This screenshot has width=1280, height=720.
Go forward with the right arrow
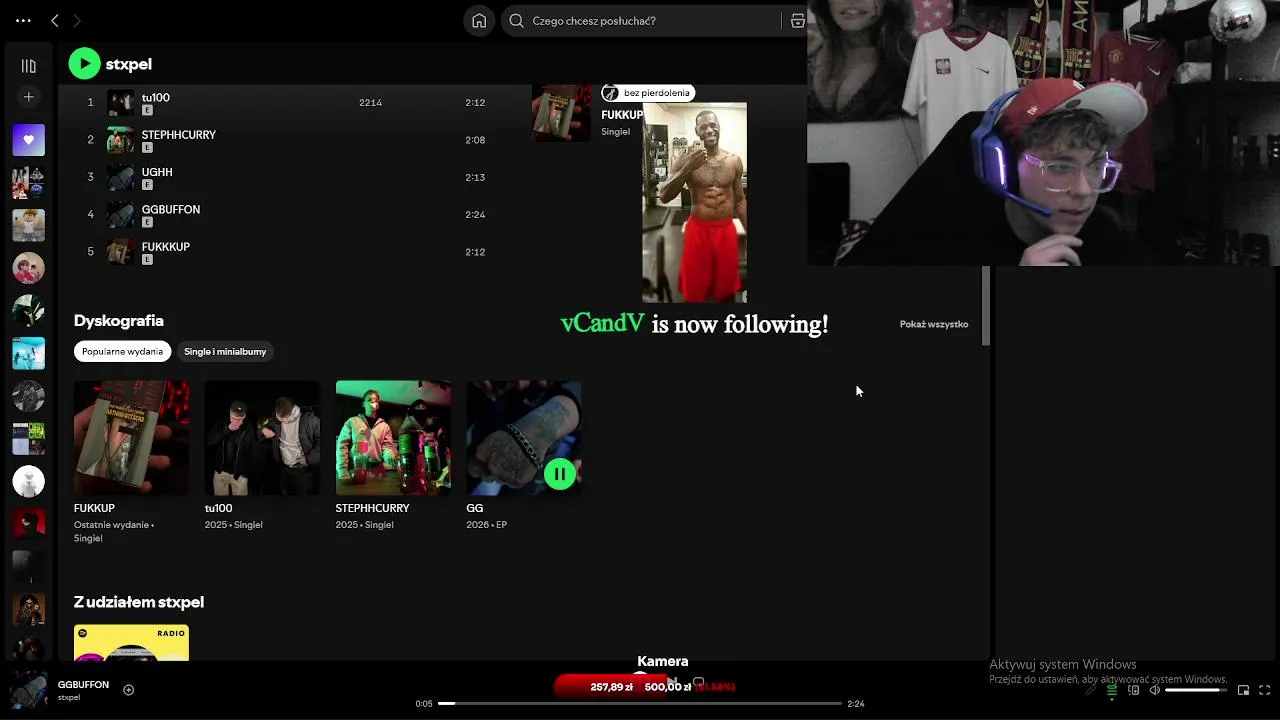click(x=76, y=20)
